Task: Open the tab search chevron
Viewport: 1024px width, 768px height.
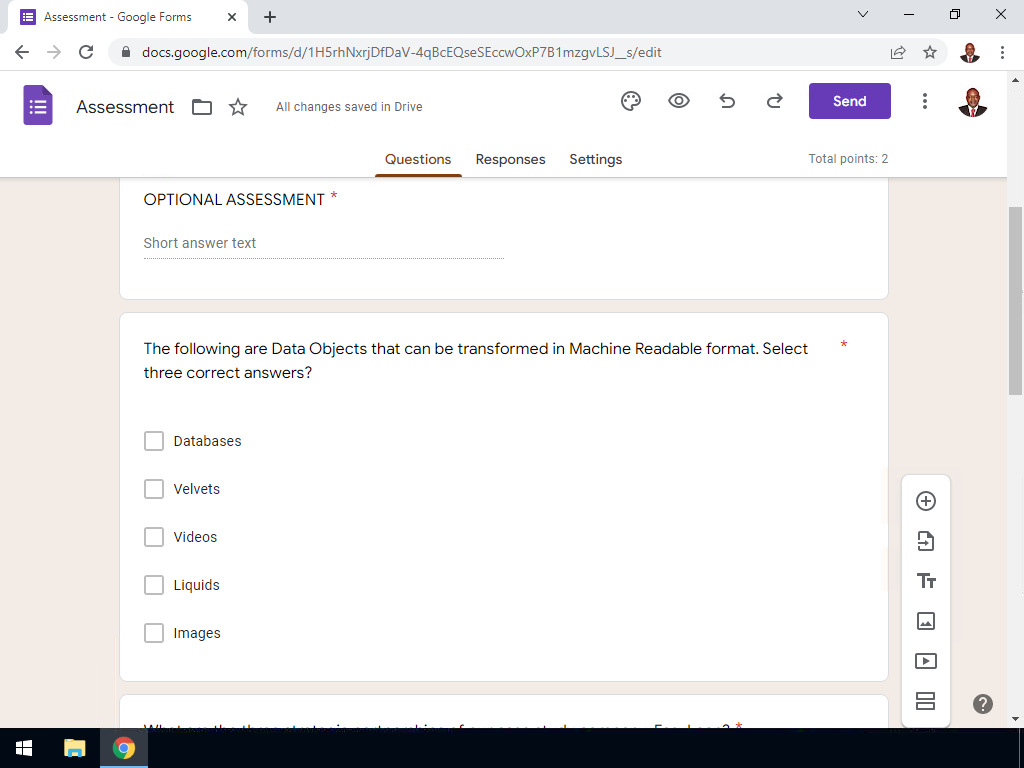Action: [x=863, y=14]
